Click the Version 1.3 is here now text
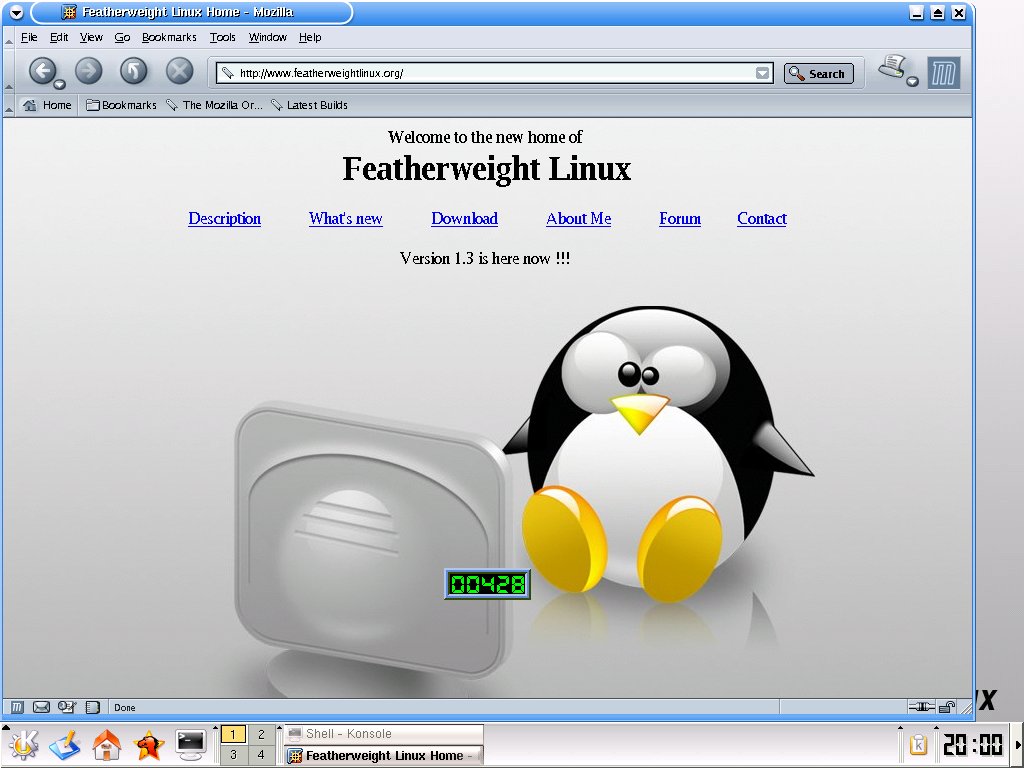The height and width of the screenshot is (768, 1024). pyautogui.click(x=485, y=259)
